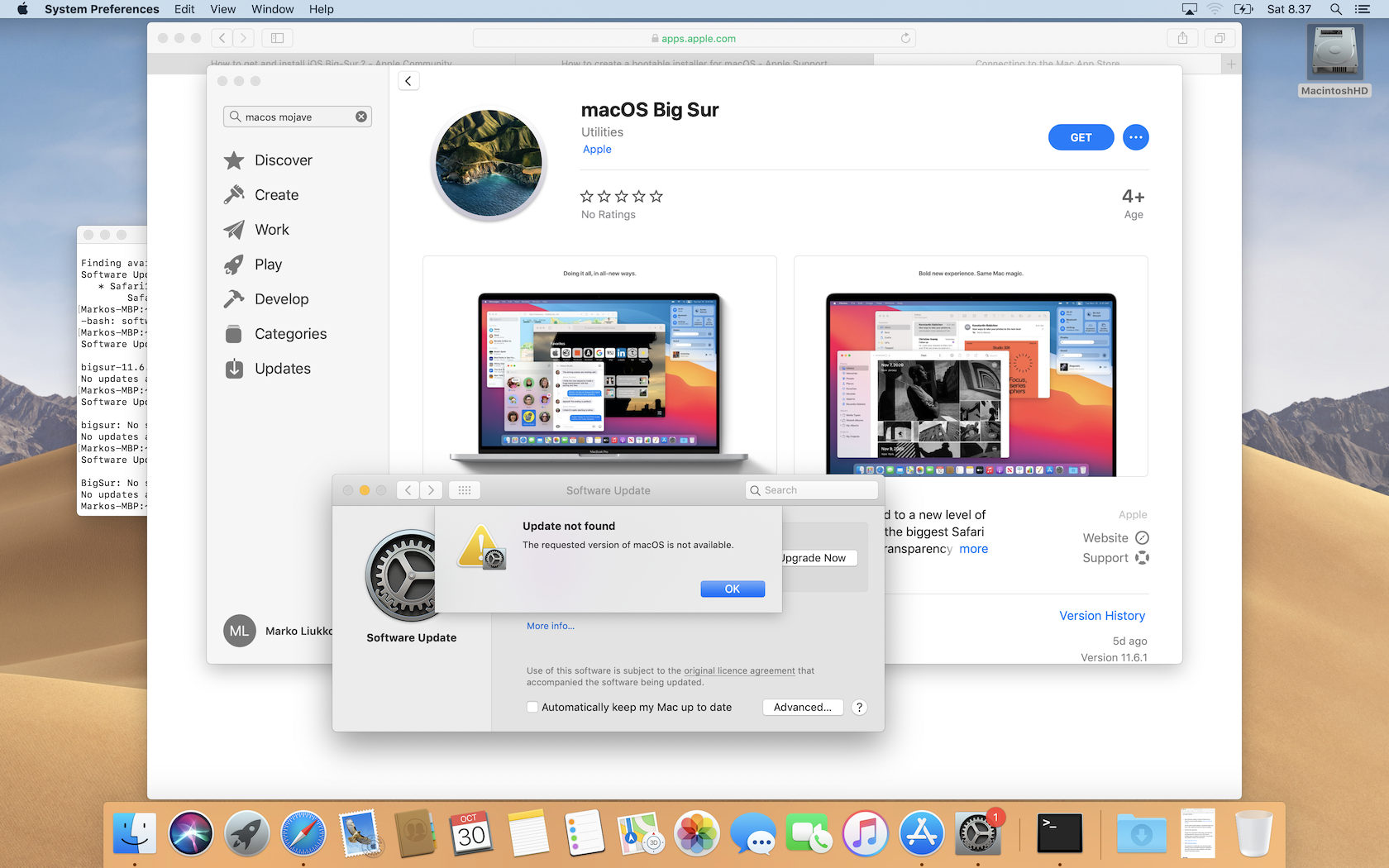Open the Trash in the Dock
Image resolution: width=1389 pixels, height=868 pixels.
point(1253,832)
